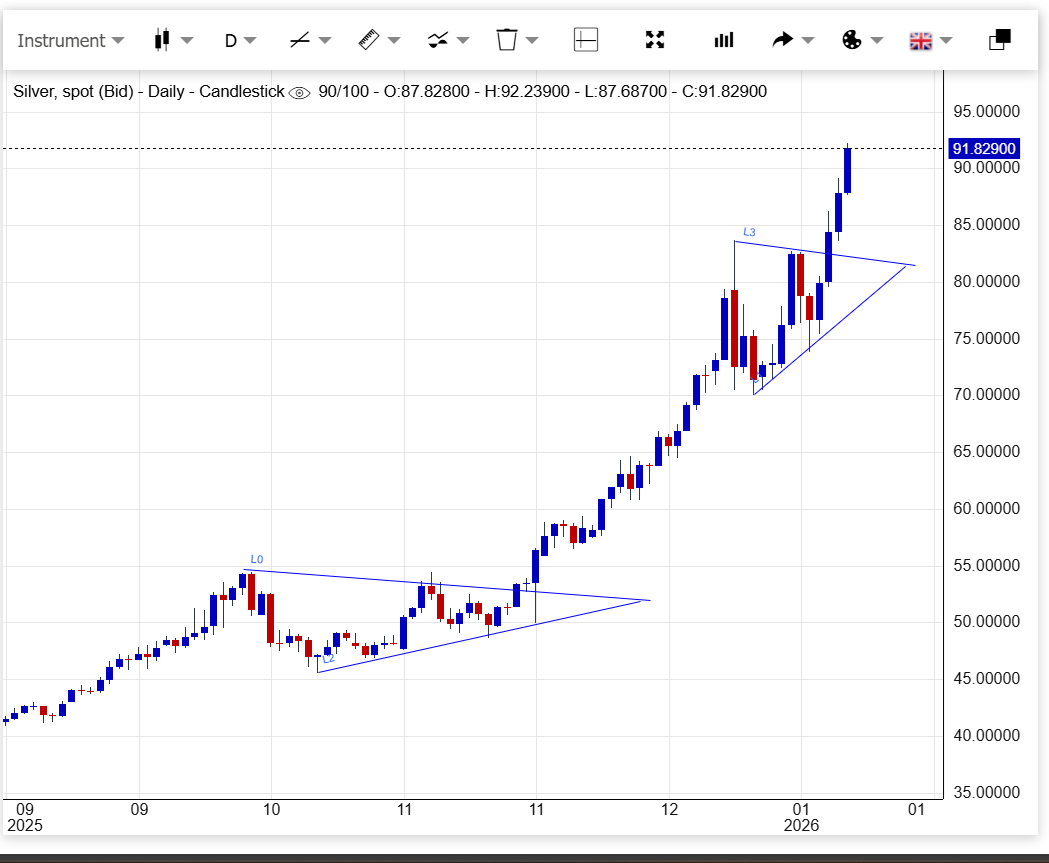Open the dropdown arrow beside the trash bin
Screen dimensions: 1049x863
click(532, 41)
